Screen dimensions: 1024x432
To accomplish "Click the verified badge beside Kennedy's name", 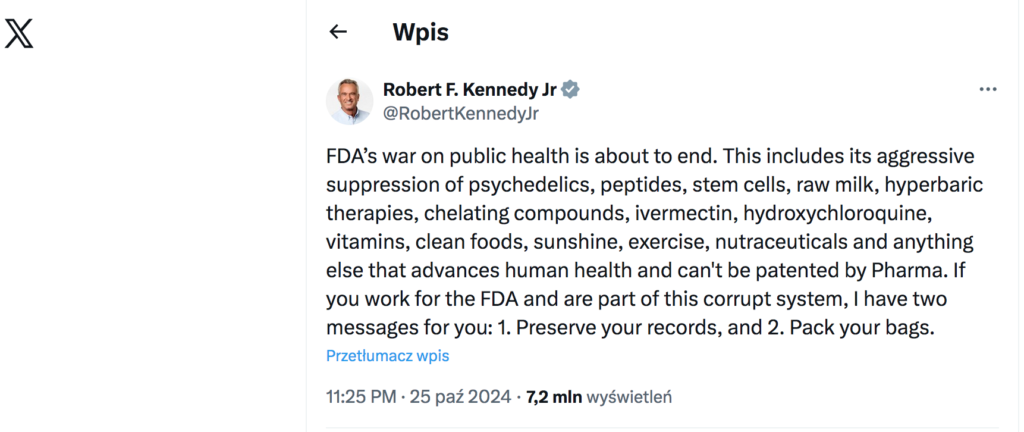I will [571, 90].
